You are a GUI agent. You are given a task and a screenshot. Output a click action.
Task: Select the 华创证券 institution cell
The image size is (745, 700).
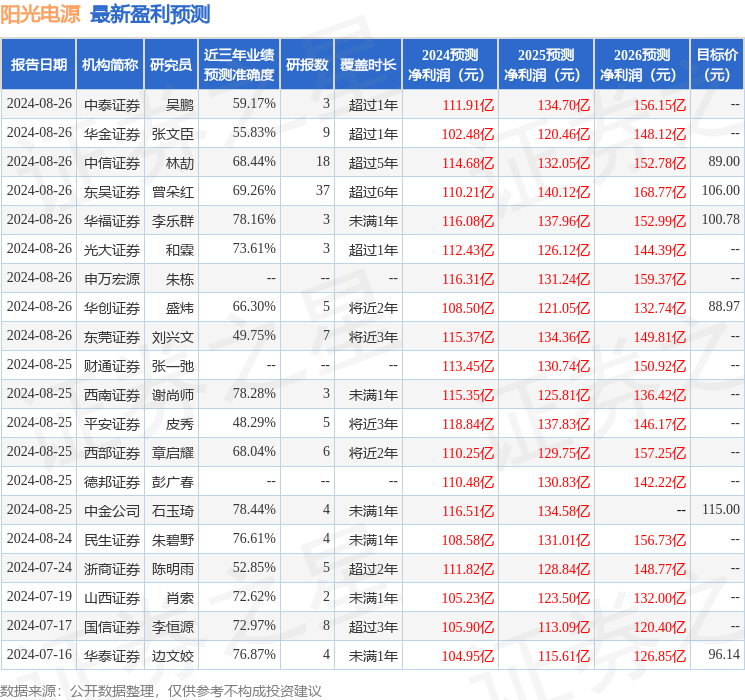pyautogui.click(x=112, y=307)
